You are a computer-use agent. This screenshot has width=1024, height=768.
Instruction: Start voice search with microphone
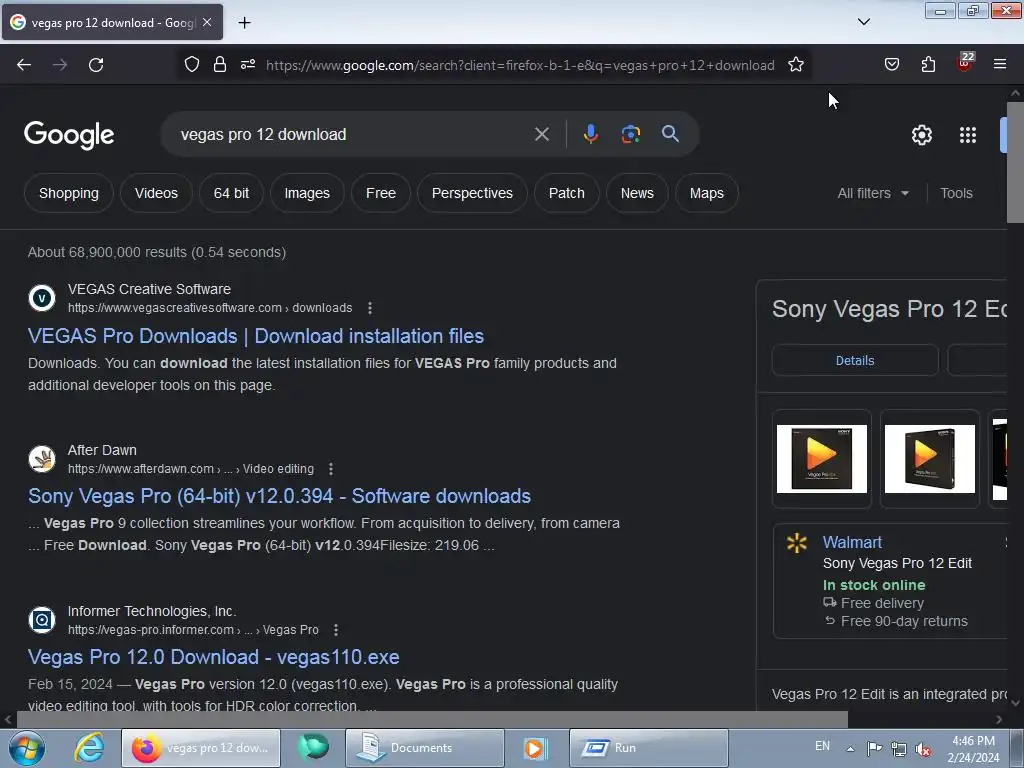[590, 134]
